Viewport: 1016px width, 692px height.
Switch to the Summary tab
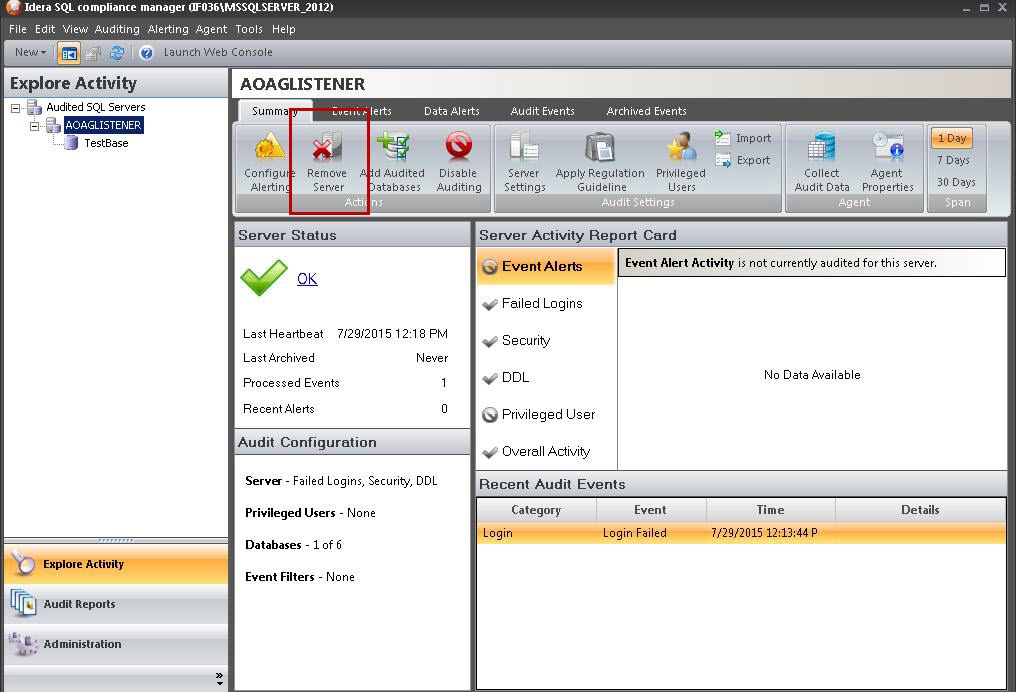[275, 111]
